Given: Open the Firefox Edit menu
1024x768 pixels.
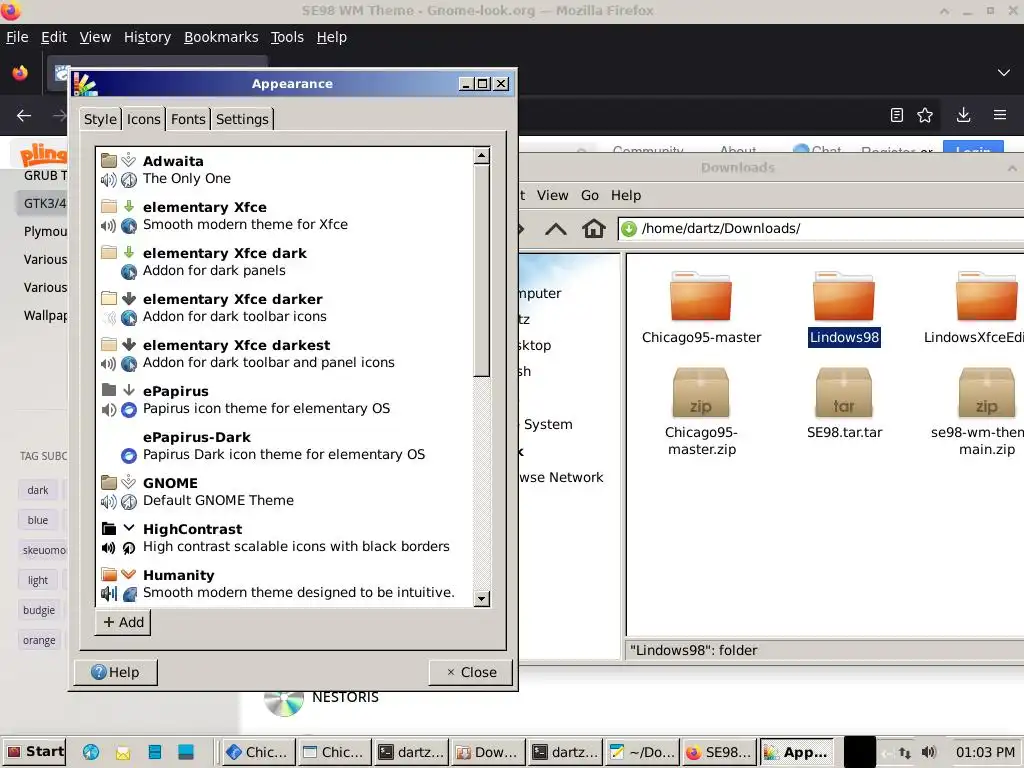Looking at the screenshot, I should pos(54,37).
